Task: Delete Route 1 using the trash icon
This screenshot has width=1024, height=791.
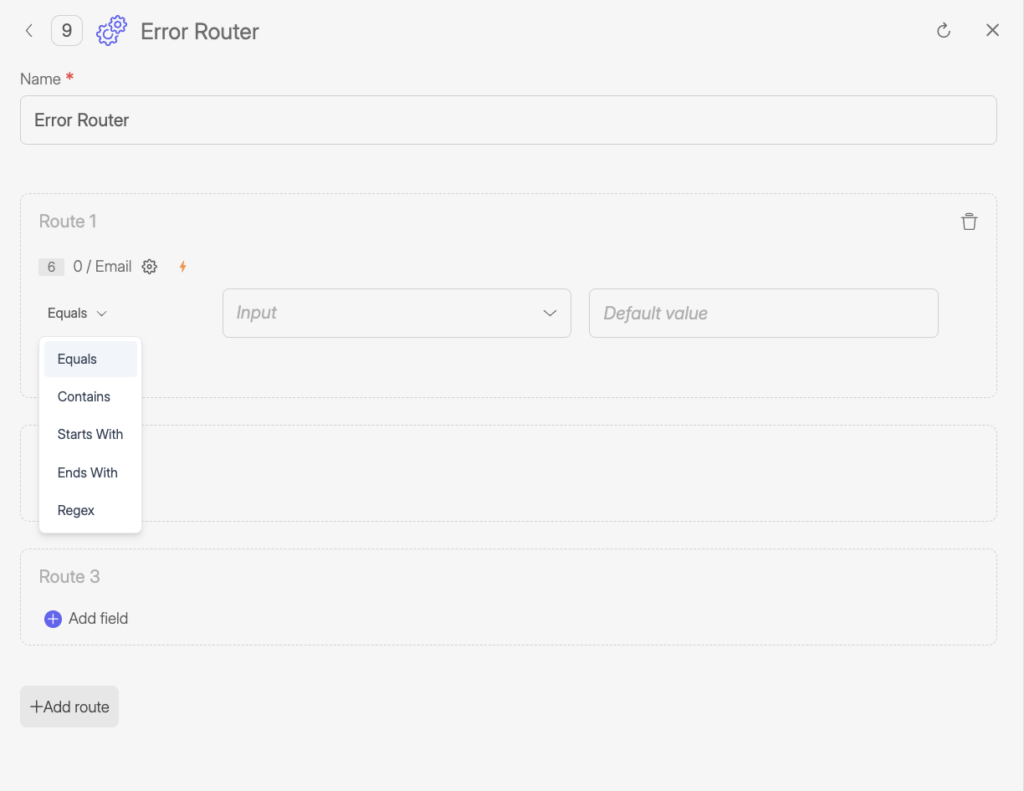Action: [x=968, y=221]
